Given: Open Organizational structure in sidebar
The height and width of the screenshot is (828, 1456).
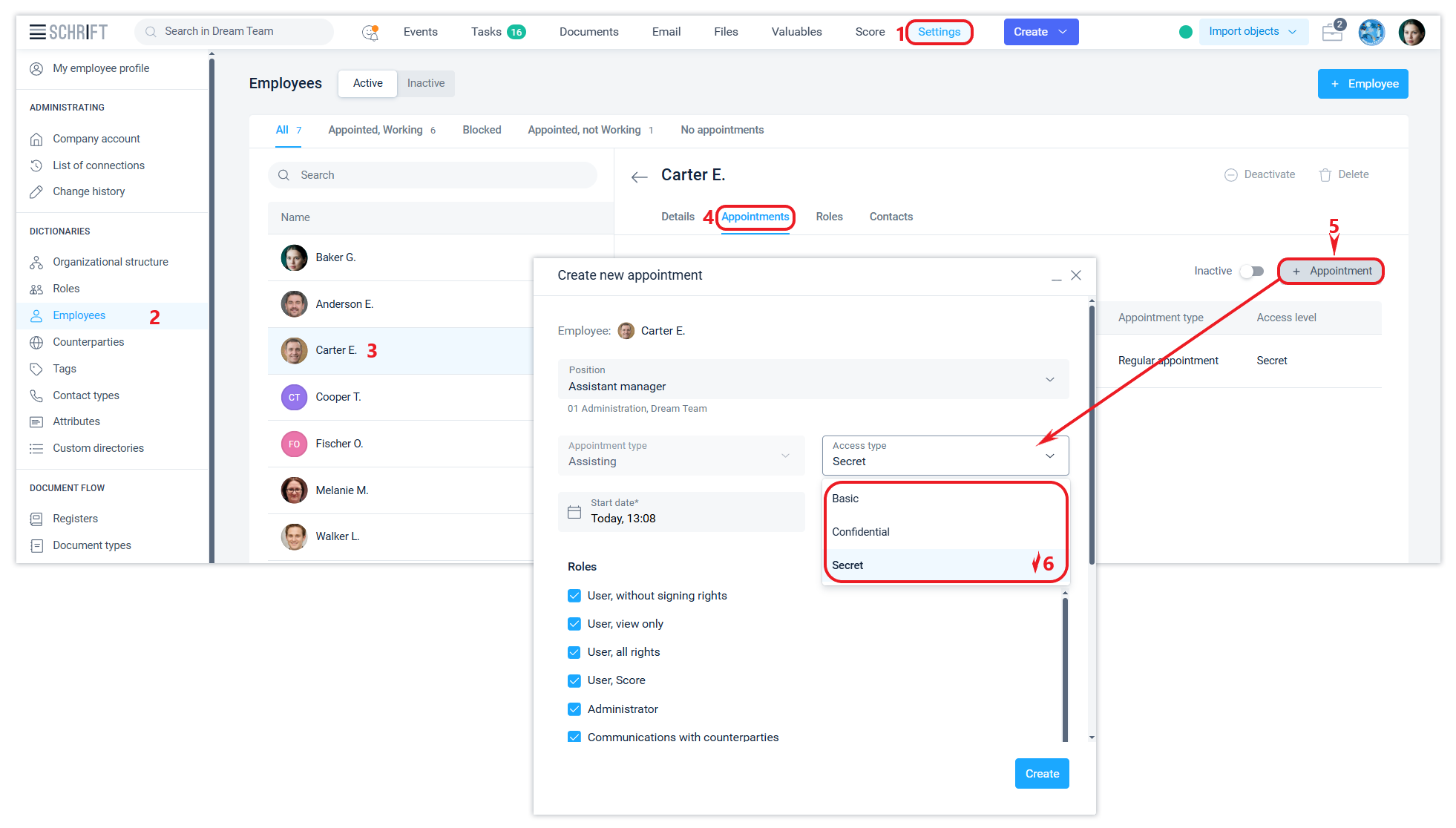Looking at the screenshot, I should [x=110, y=262].
